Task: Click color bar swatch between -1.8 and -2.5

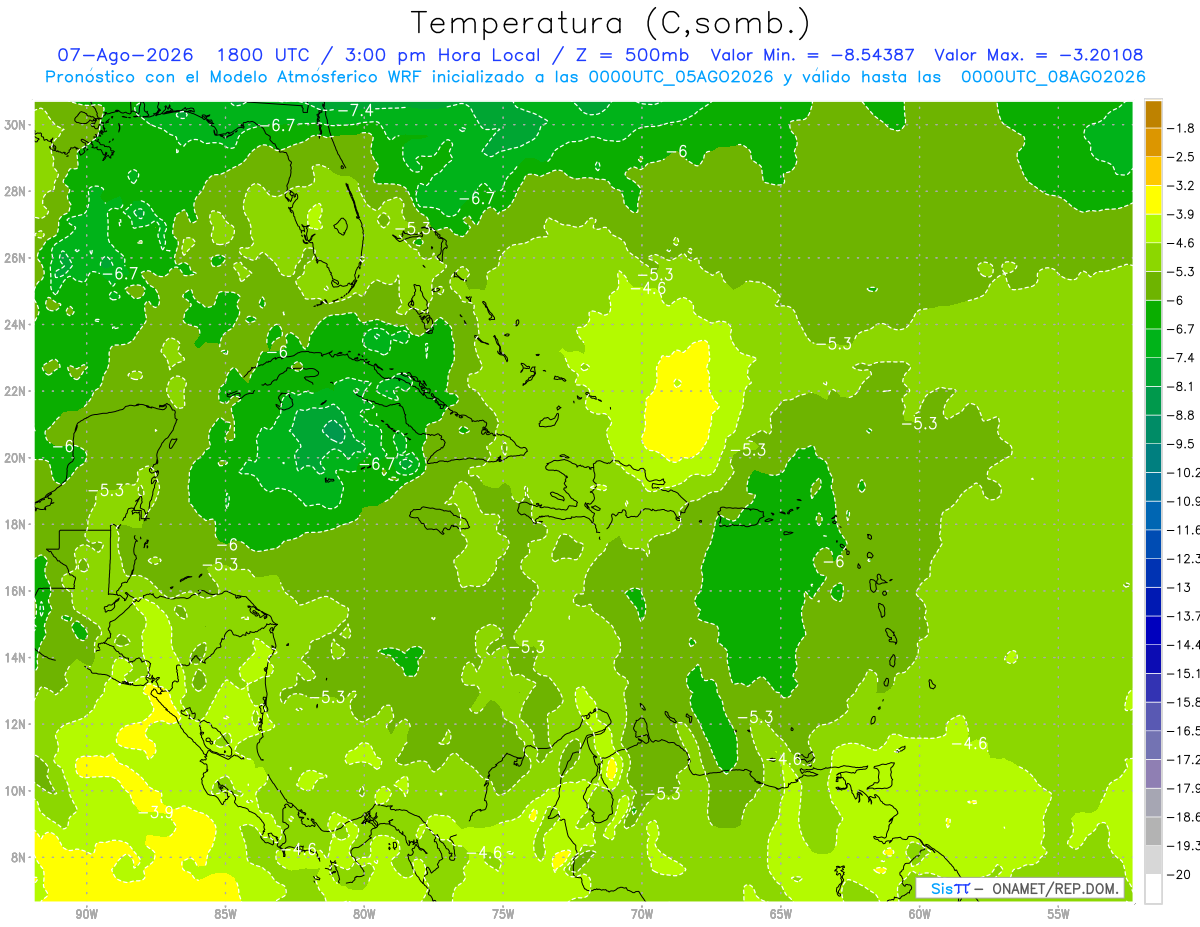Action: pyautogui.click(x=1153, y=142)
